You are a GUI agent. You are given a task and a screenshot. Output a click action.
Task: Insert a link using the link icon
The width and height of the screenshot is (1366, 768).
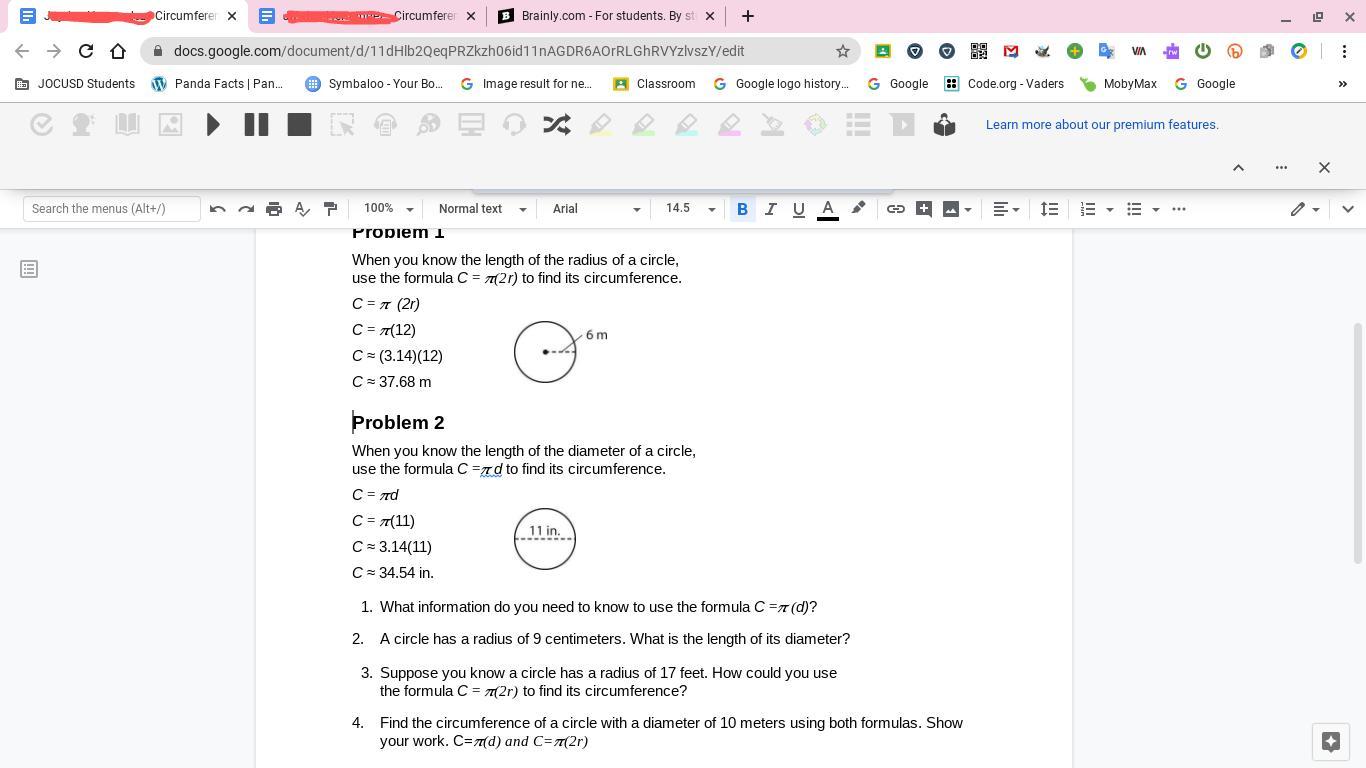click(x=896, y=209)
